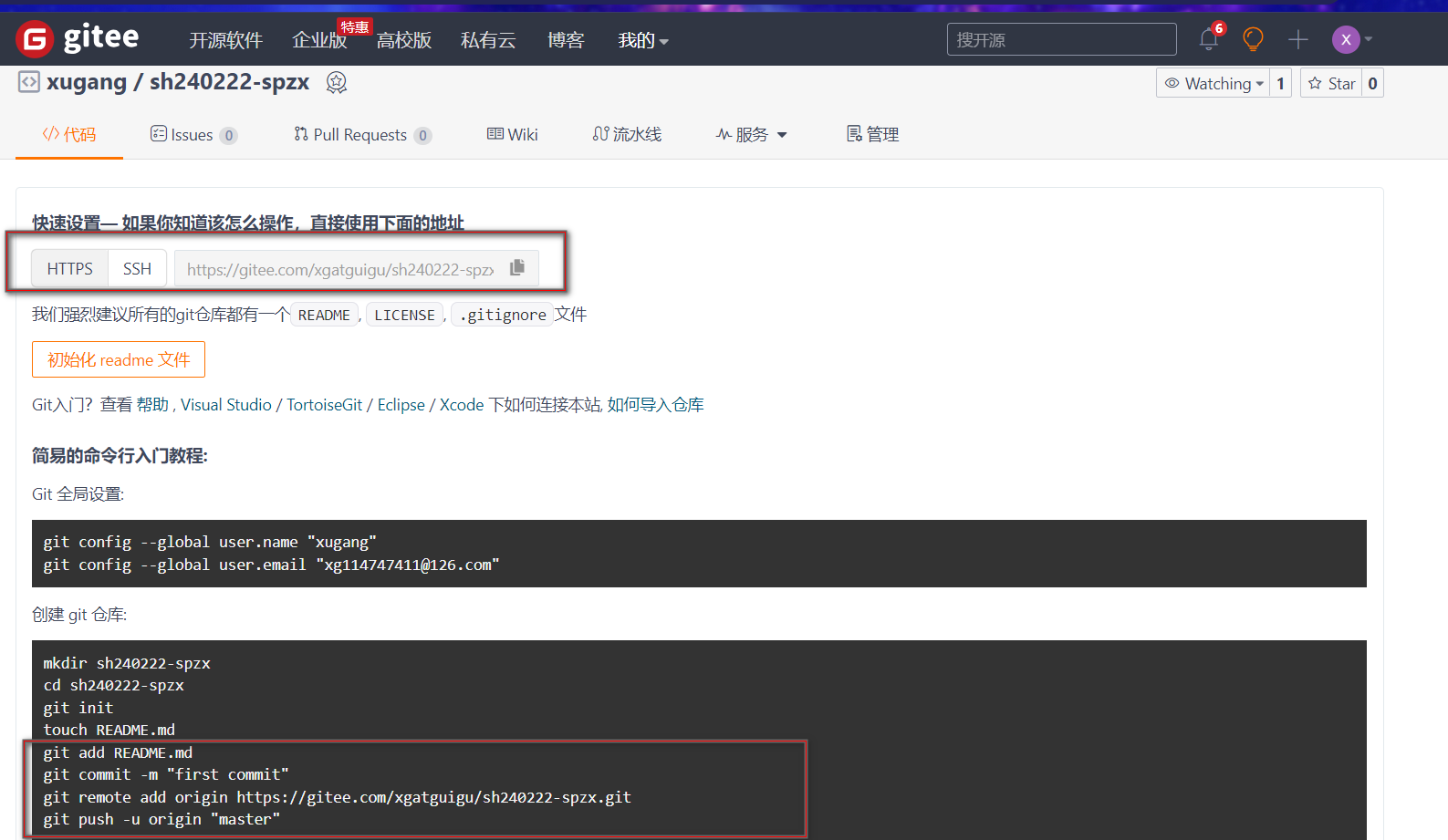The width and height of the screenshot is (1448, 840).
Task: Click the "git add README.md" command line
Action: (118, 752)
